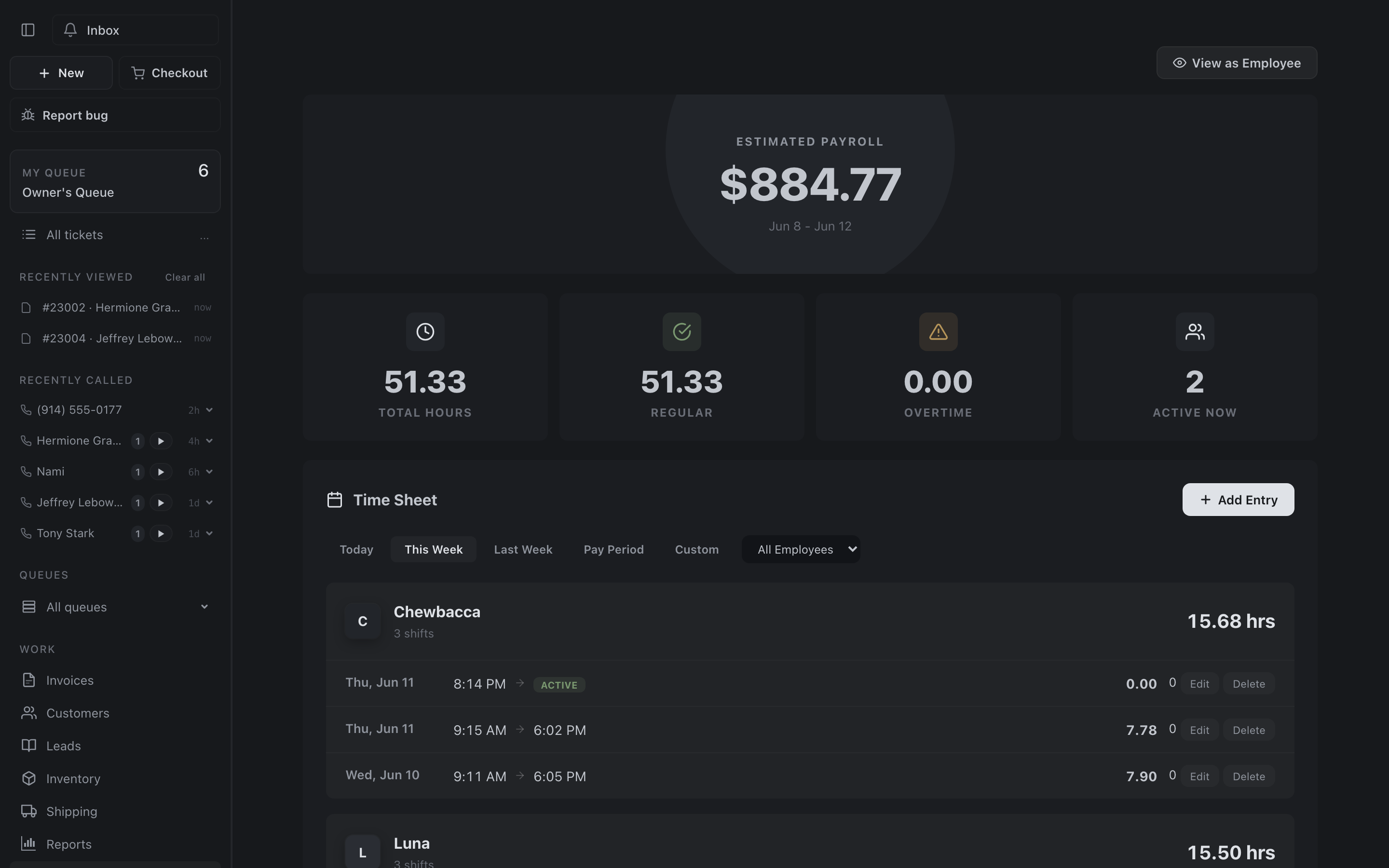Image resolution: width=1389 pixels, height=868 pixels.
Task: Edit the 9:15 AM Thursday shift
Action: click(1199, 730)
